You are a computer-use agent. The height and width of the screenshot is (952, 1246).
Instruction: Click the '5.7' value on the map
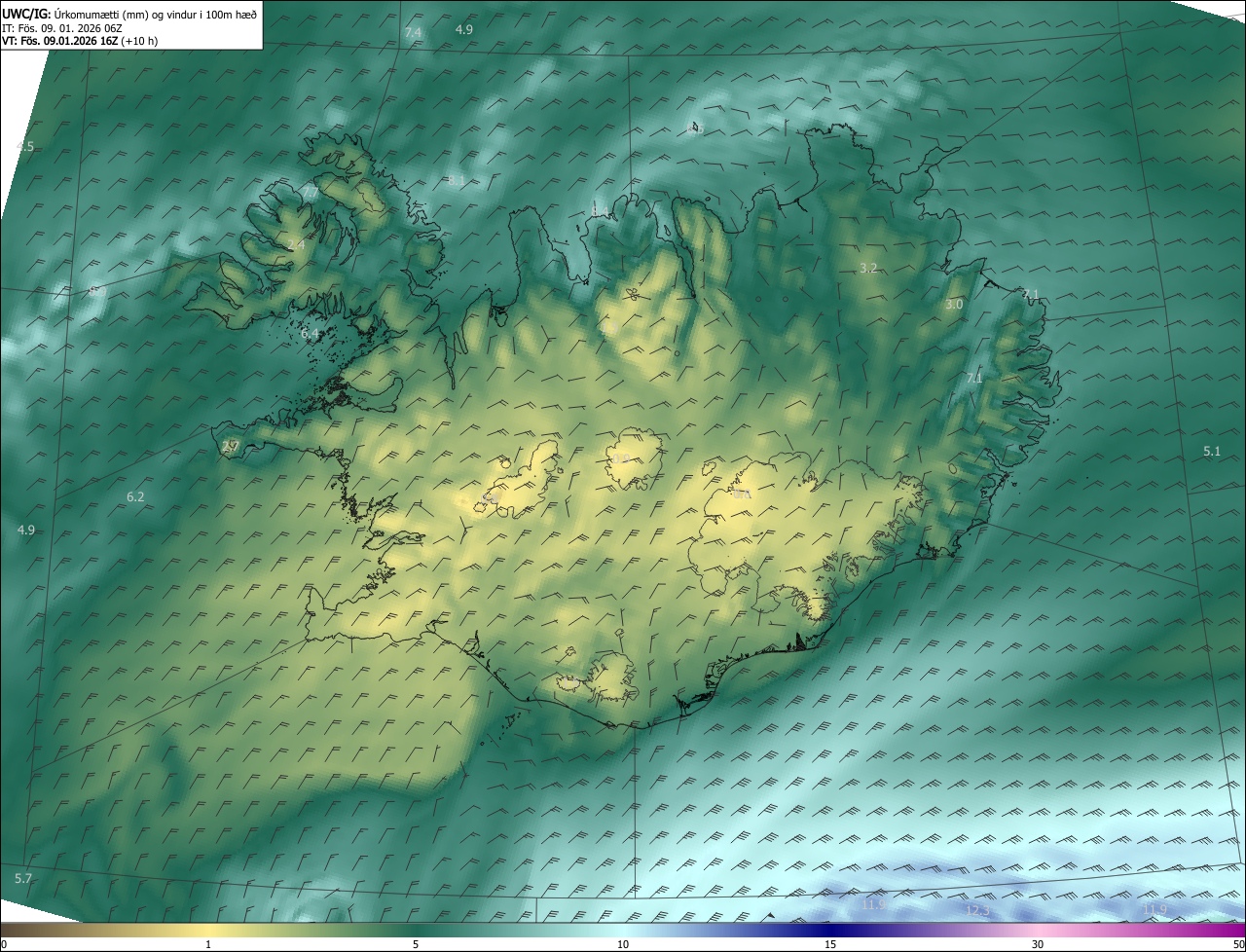coord(23,878)
